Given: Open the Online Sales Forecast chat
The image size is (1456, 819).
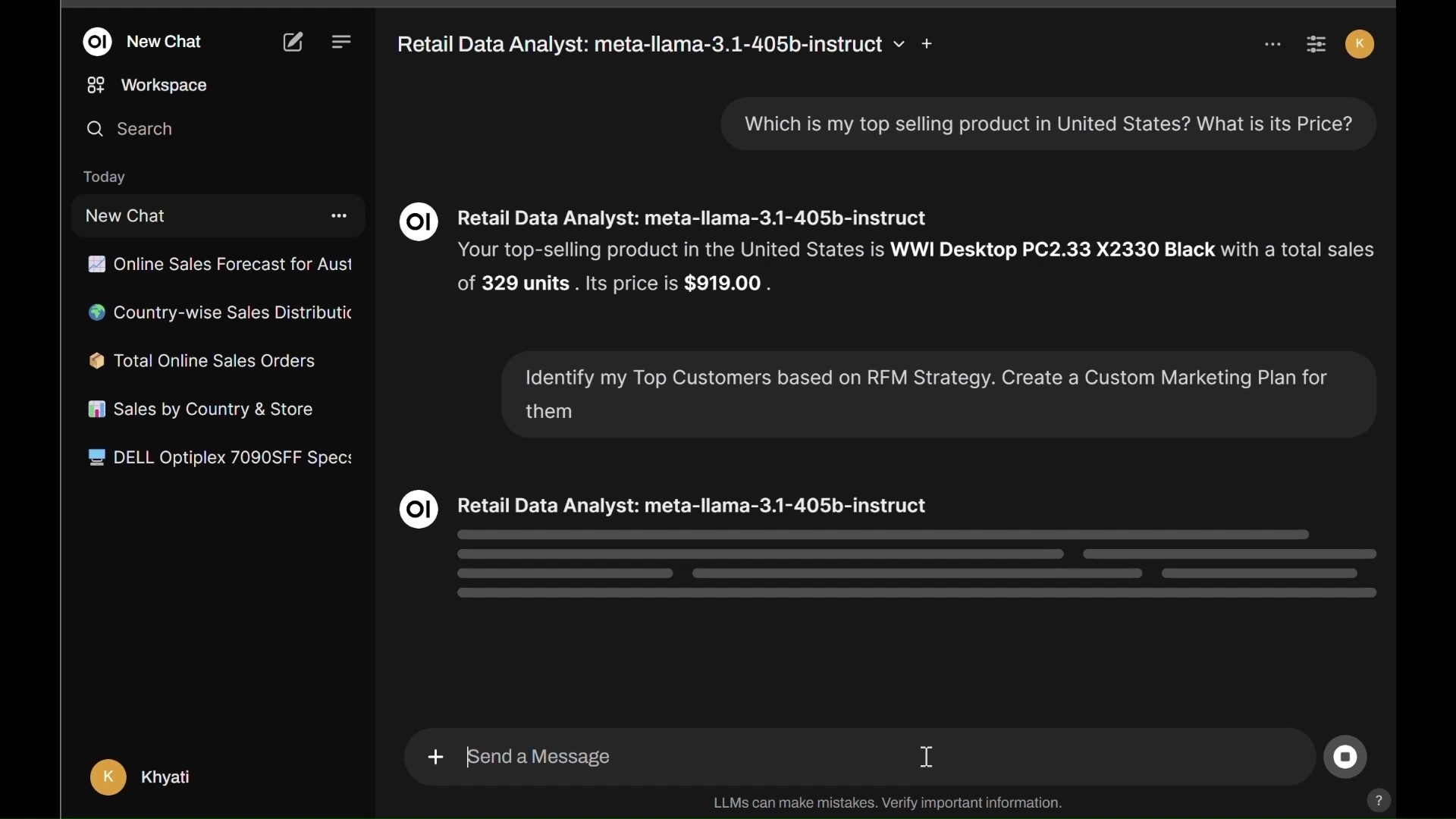Looking at the screenshot, I should click(218, 265).
